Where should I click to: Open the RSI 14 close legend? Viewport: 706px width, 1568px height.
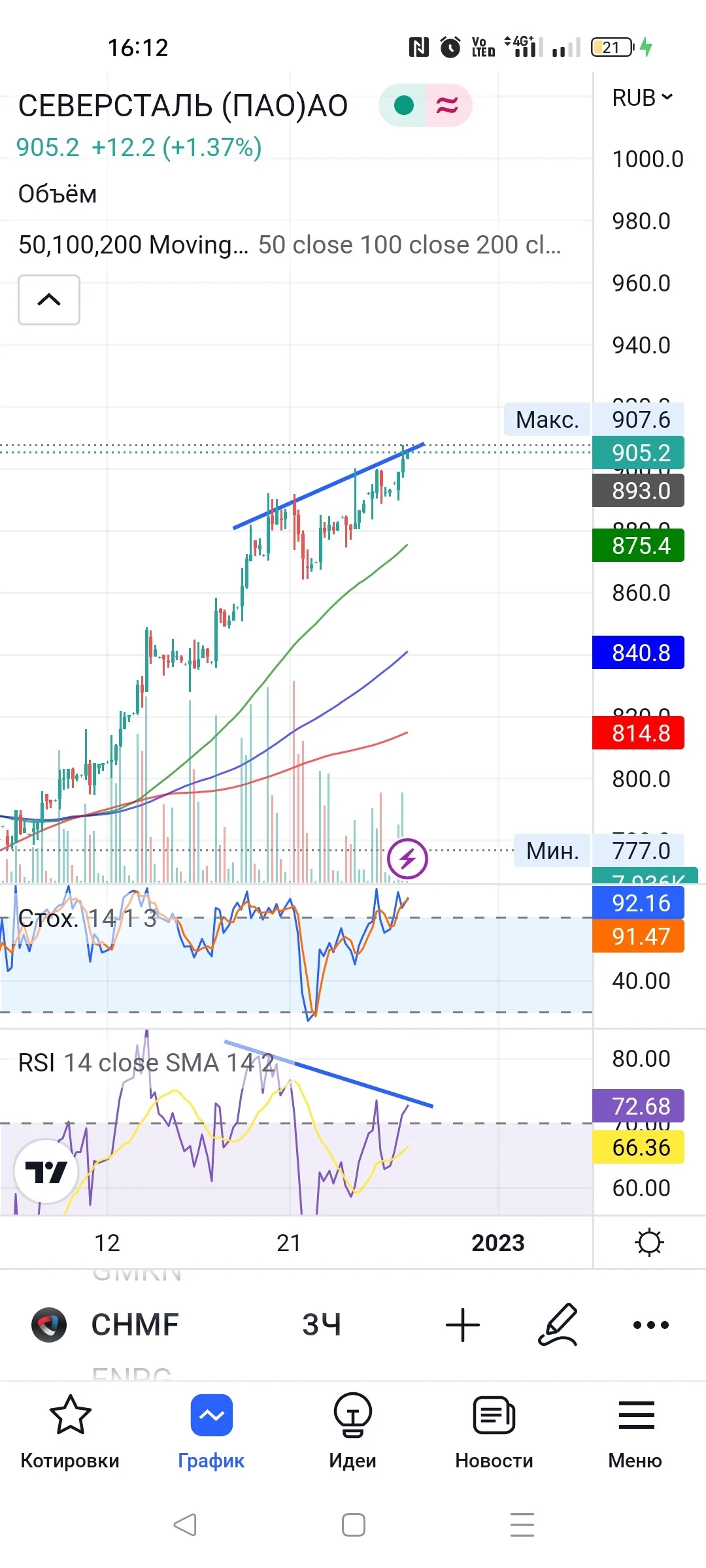[146, 1063]
